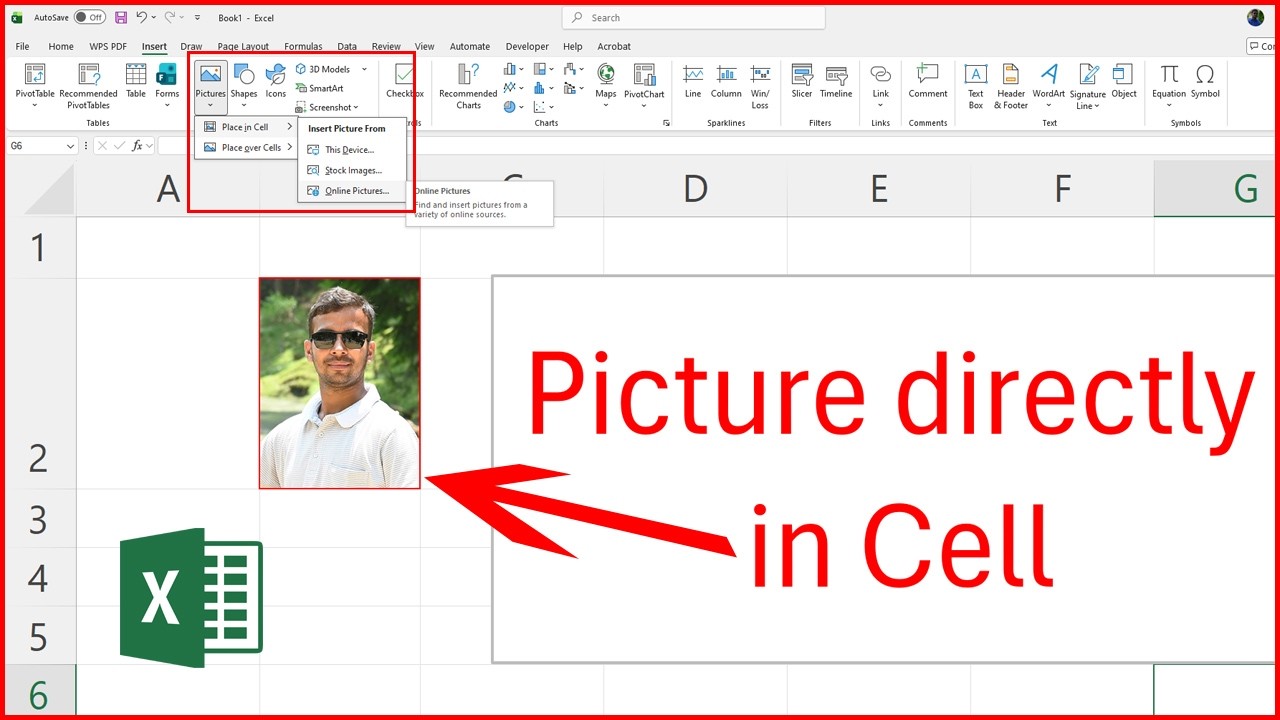Insert a Text Box

coord(975,86)
